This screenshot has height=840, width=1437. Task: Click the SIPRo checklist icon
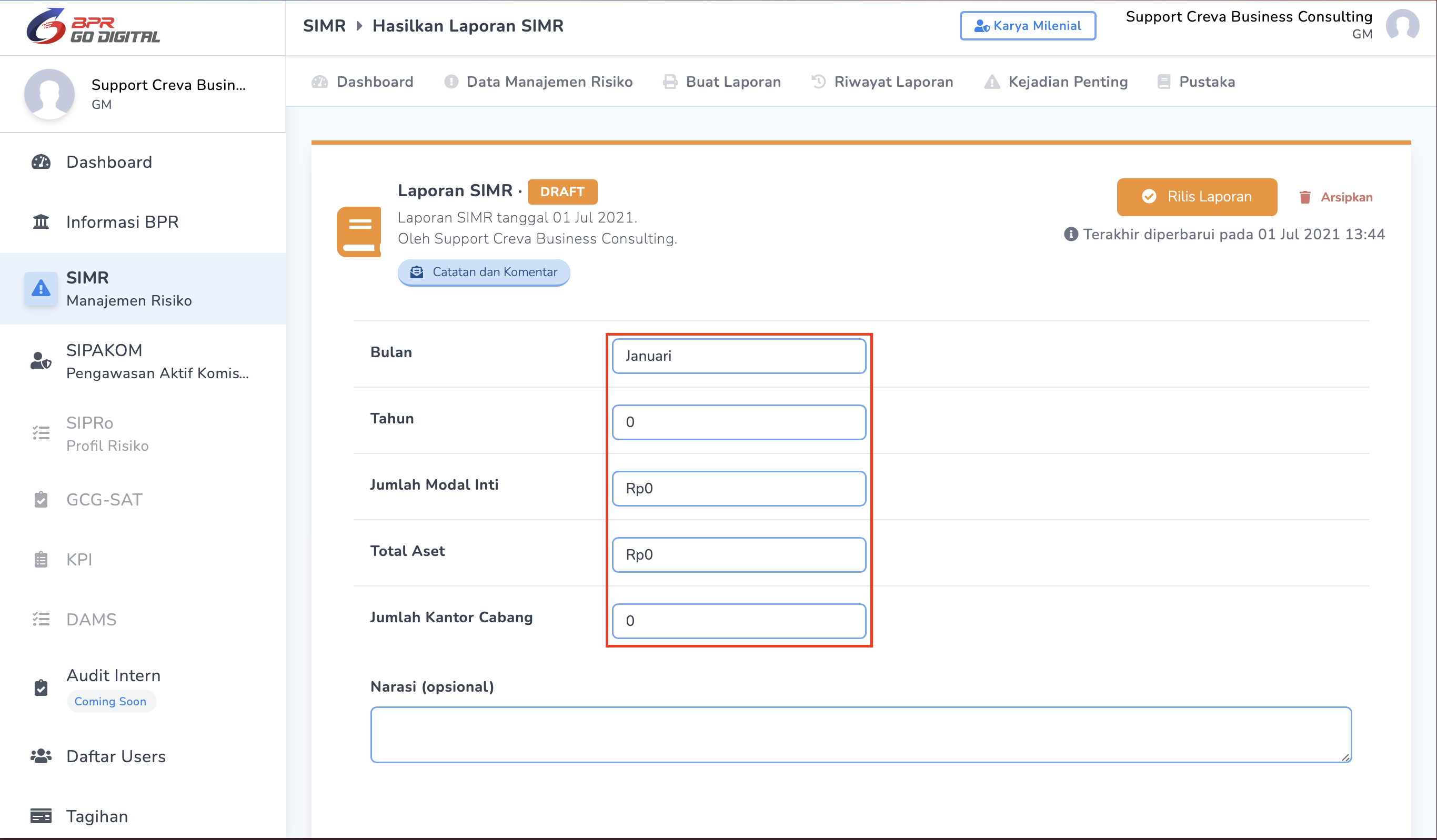pyautogui.click(x=41, y=433)
